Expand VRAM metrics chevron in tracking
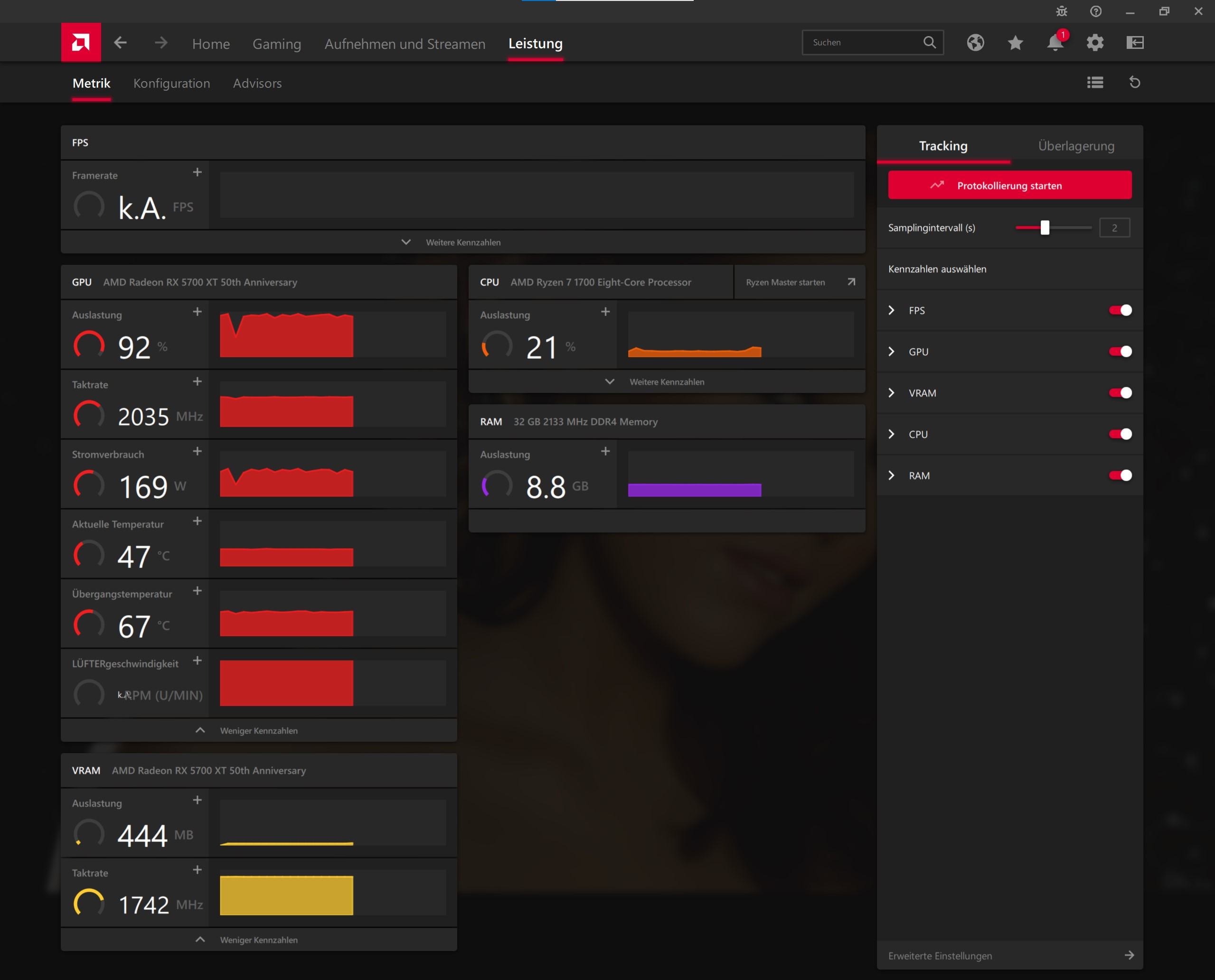The image size is (1215, 980). 891,393
